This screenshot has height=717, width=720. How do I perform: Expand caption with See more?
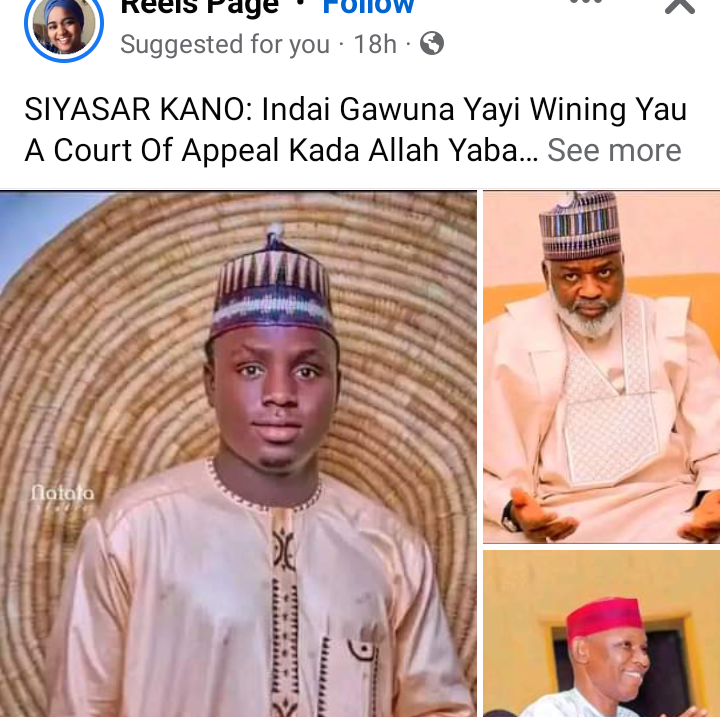(x=614, y=150)
